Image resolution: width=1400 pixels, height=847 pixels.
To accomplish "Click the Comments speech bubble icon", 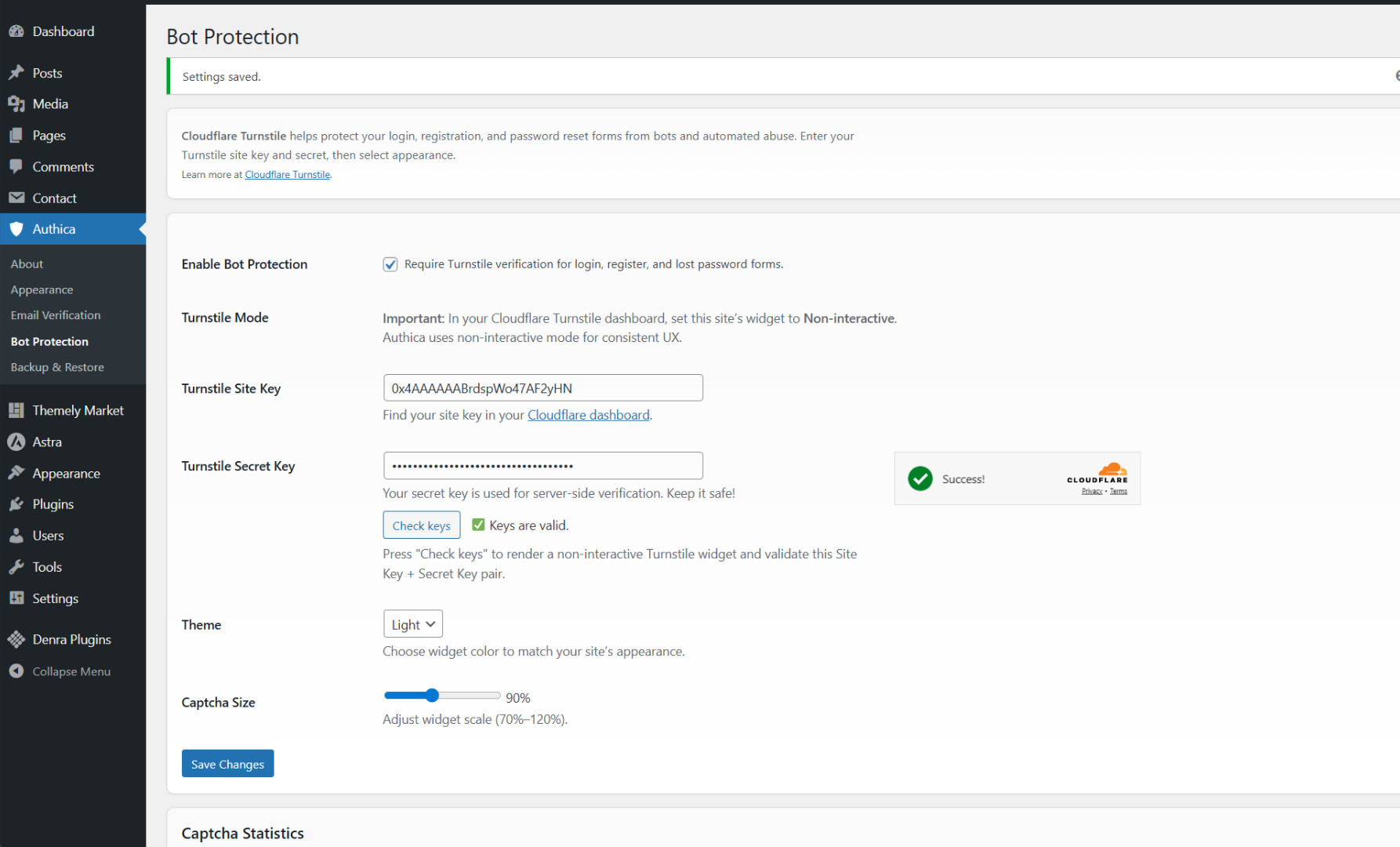I will (x=16, y=167).
